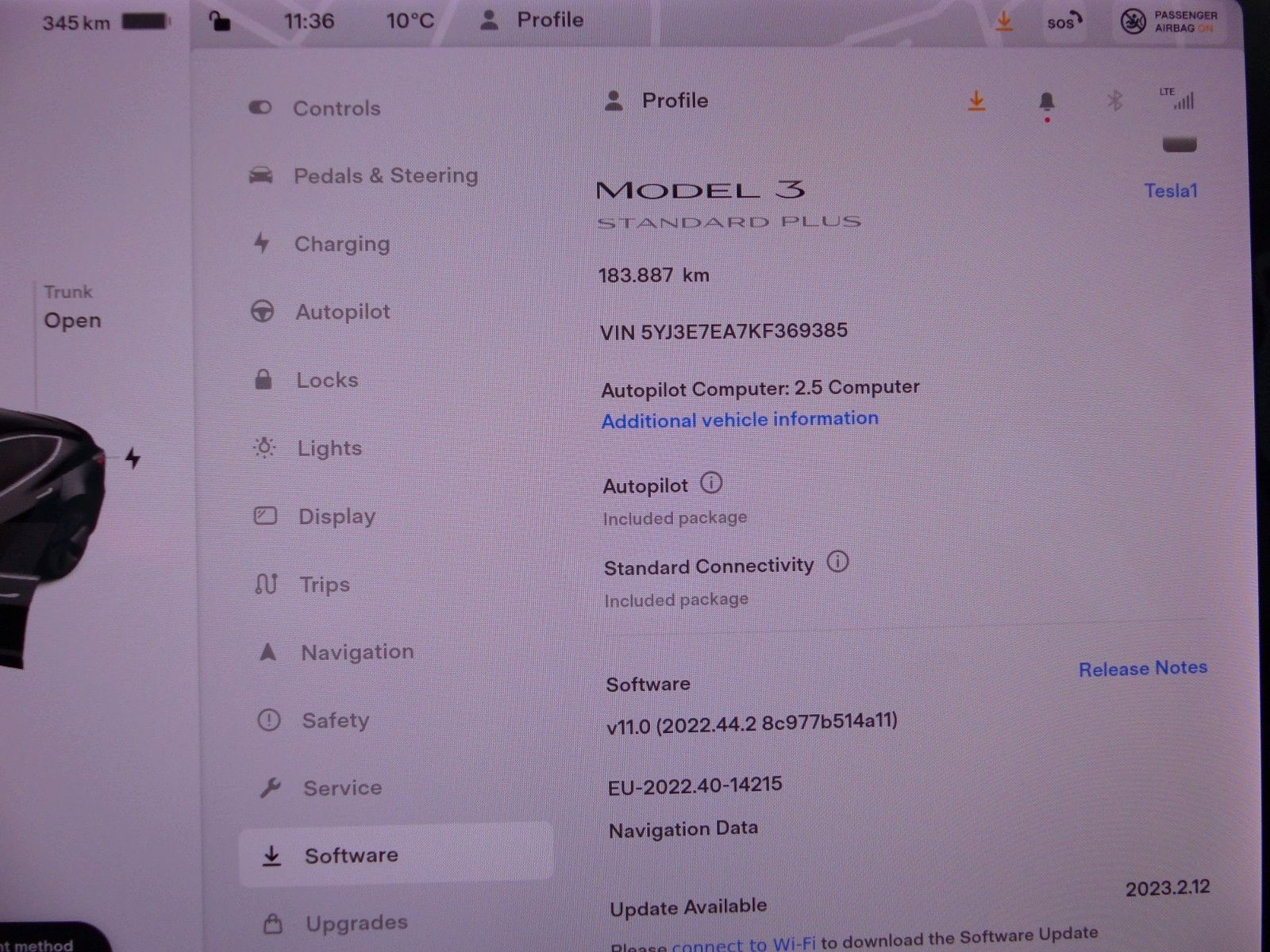Tap the 2023.2.12 update version
Image resolution: width=1270 pixels, height=952 pixels.
click(x=1168, y=888)
